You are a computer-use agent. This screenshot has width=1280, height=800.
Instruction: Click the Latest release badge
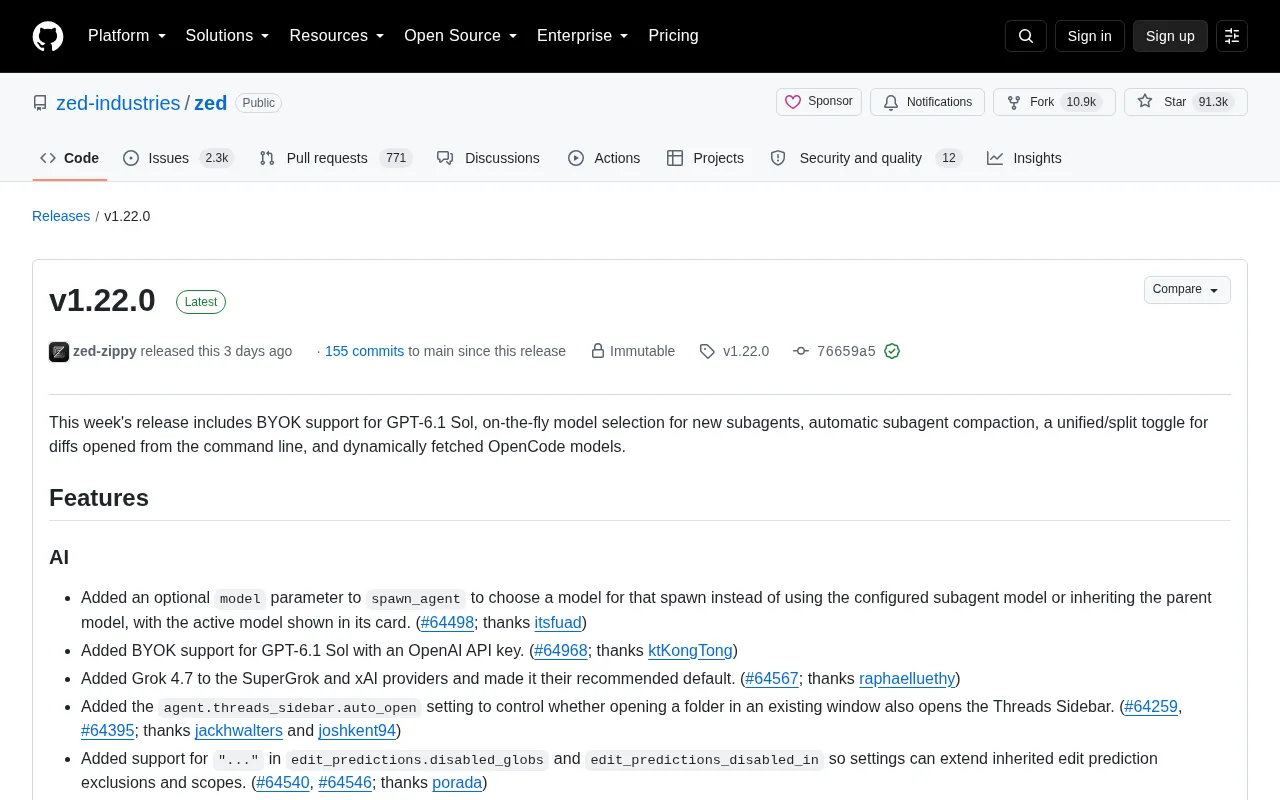(201, 302)
